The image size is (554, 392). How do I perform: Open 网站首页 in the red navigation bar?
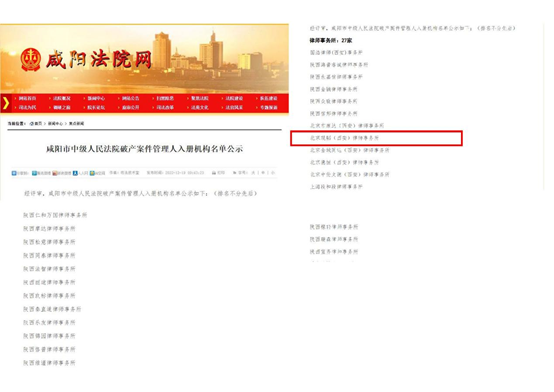click(28, 98)
